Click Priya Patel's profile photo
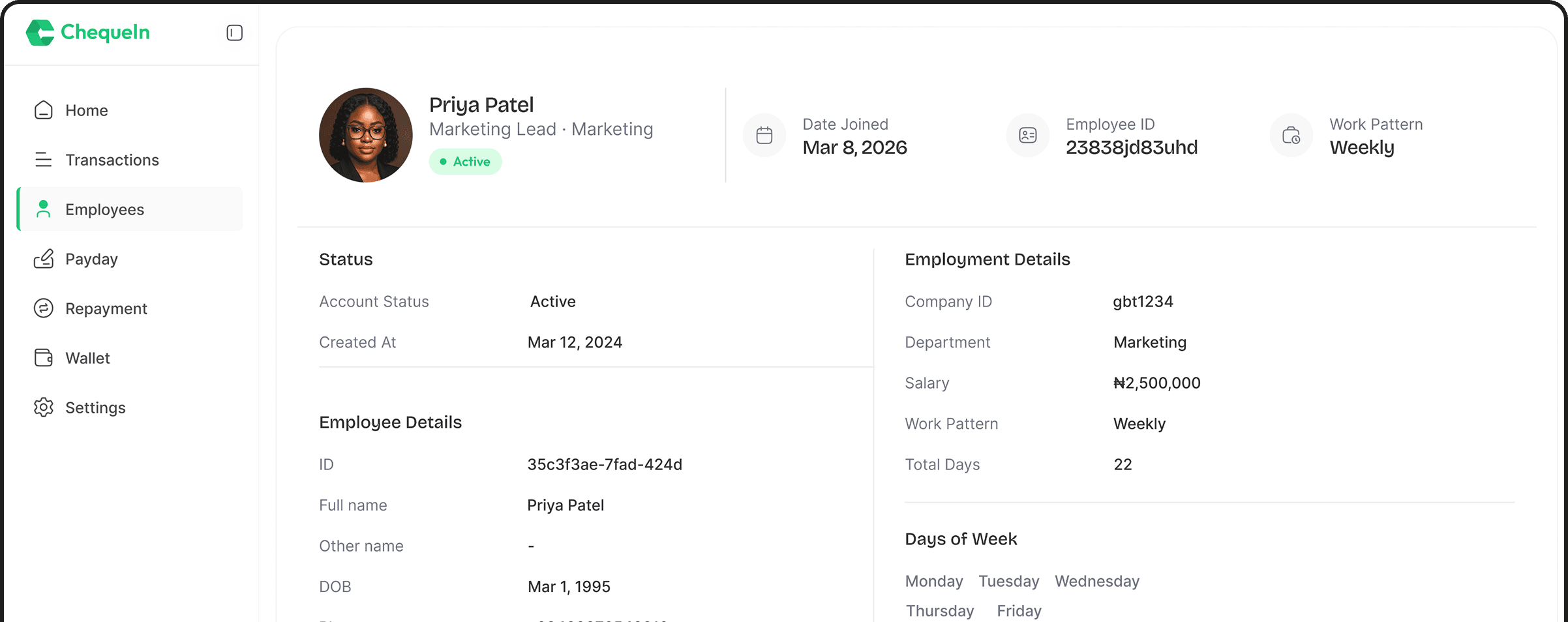 click(366, 135)
